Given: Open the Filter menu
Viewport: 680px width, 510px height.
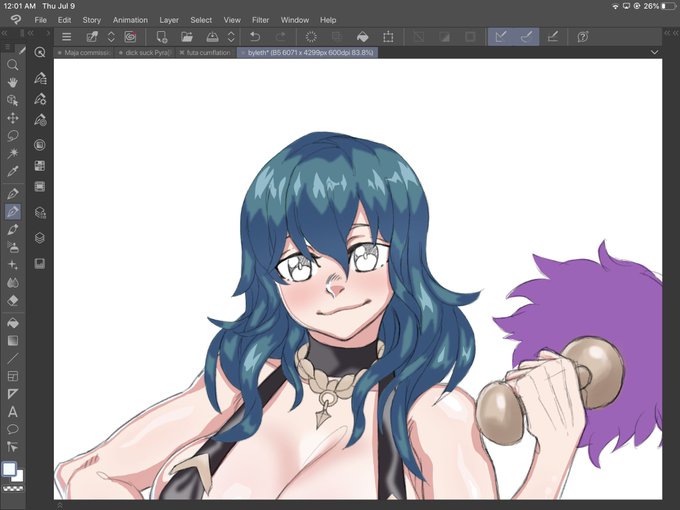Looking at the screenshot, I should point(260,20).
